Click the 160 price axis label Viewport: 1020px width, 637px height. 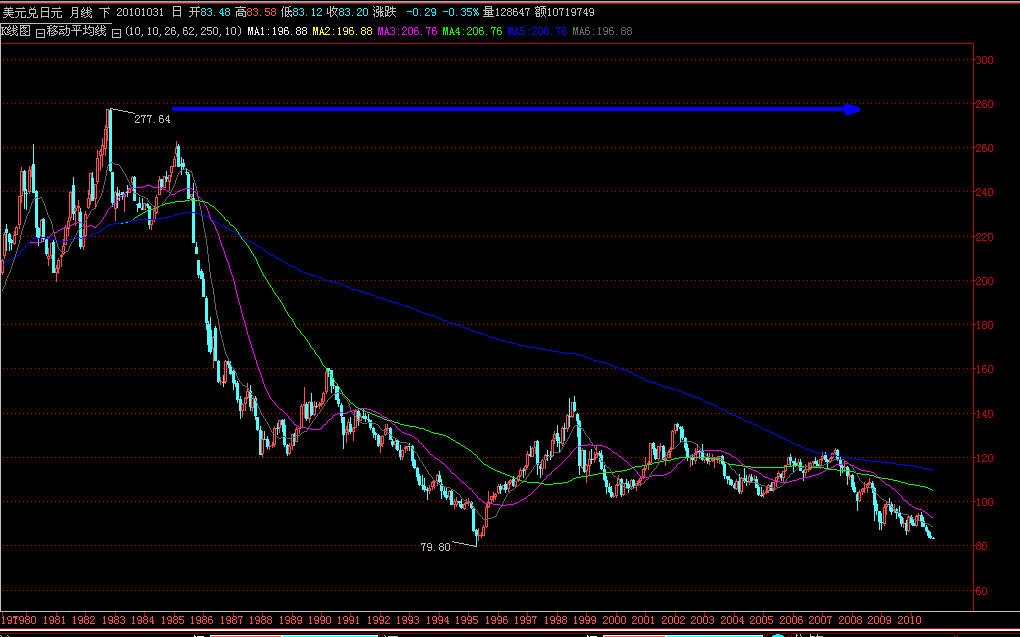pos(985,370)
